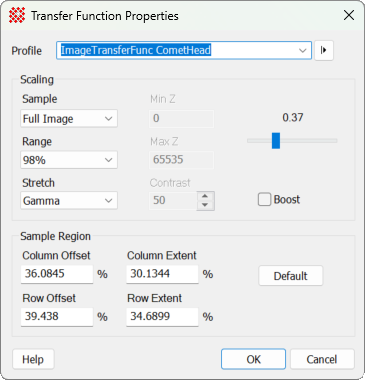Expand the Stretch dropdown showing Gamma

tap(69, 200)
